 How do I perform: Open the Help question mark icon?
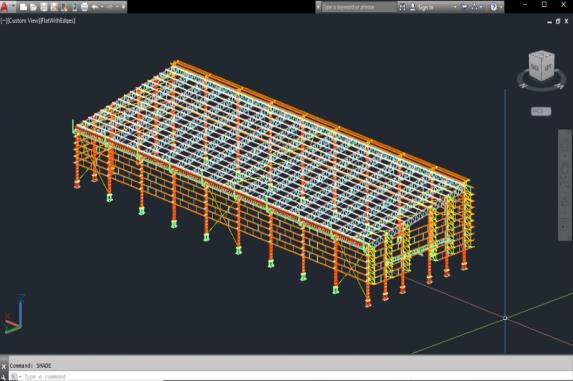tap(493, 7)
